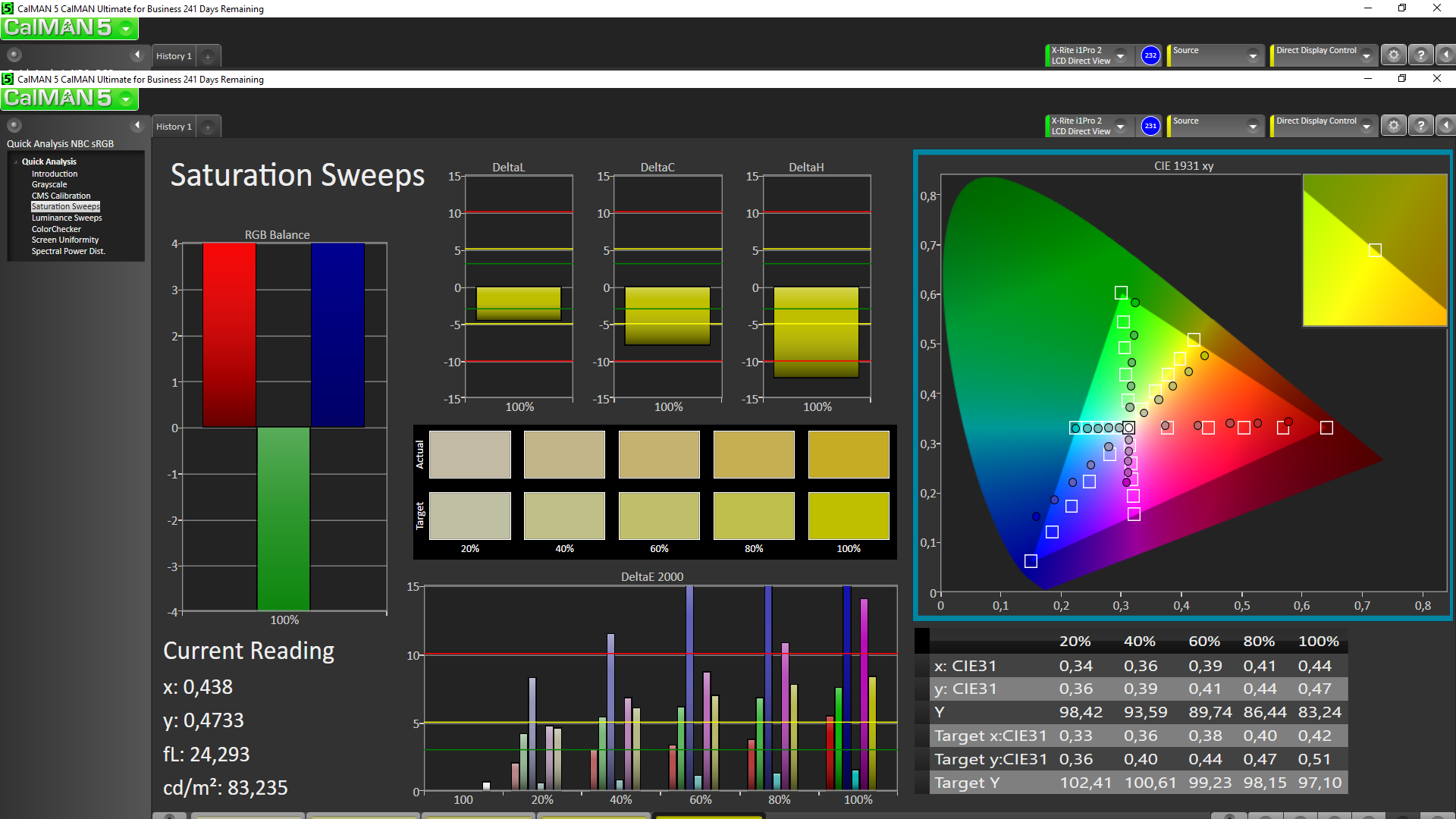
Task: Click red bar in RGB Balance chart
Action: [229, 334]
